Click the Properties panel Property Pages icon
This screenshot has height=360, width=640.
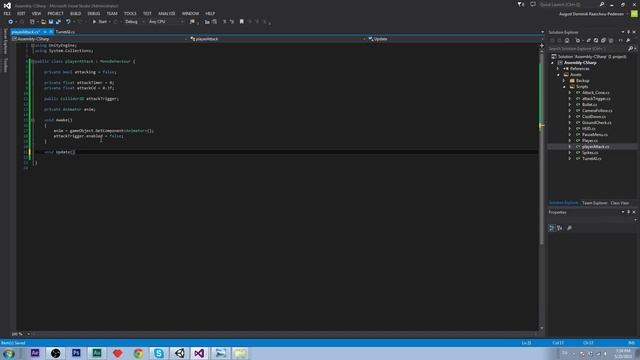point(569,228)
